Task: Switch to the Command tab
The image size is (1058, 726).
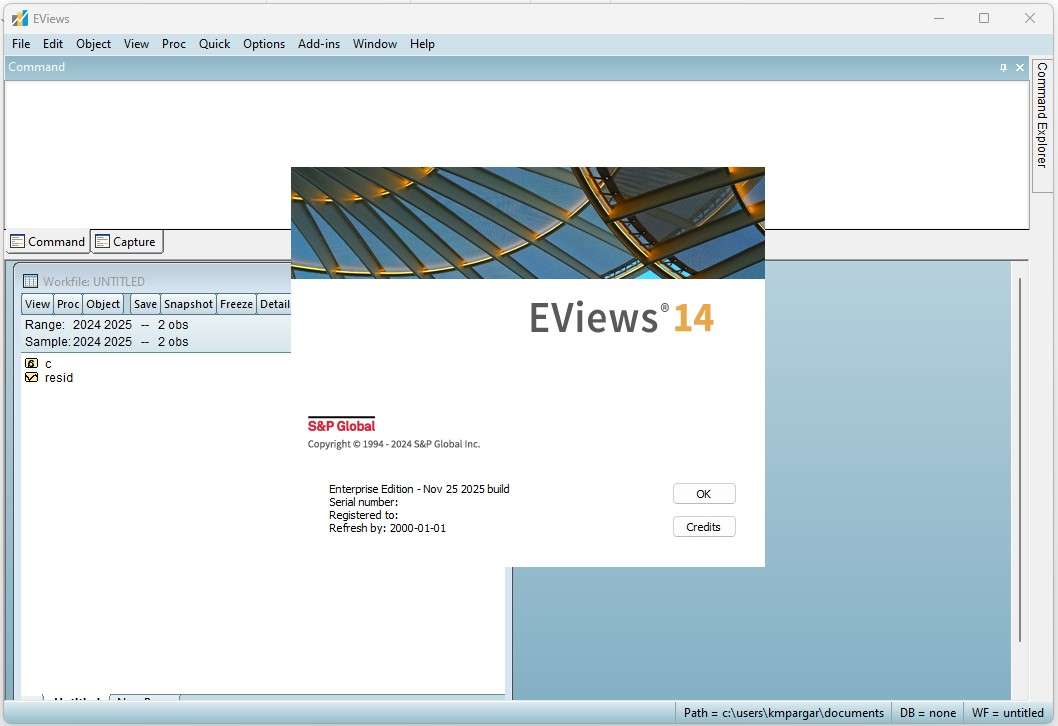Action: point(47,241)
